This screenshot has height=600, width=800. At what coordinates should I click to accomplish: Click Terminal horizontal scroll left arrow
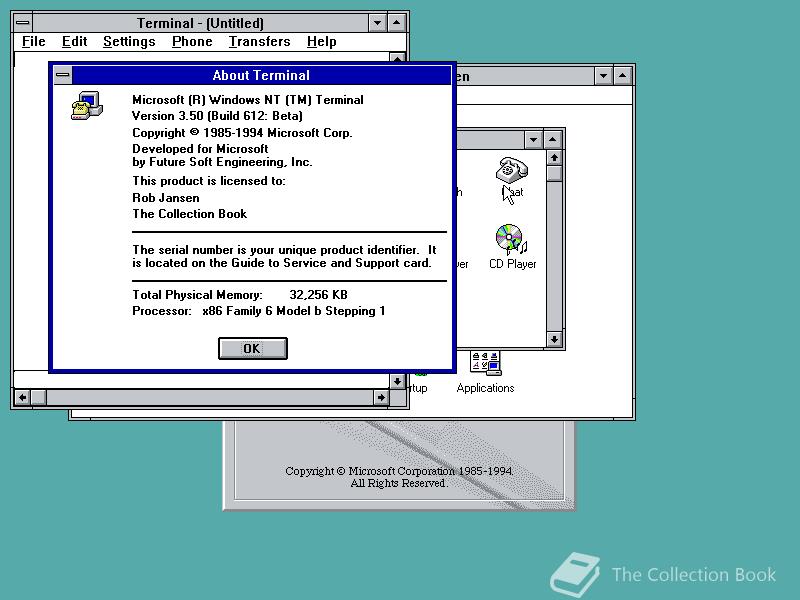click(22, 397)
